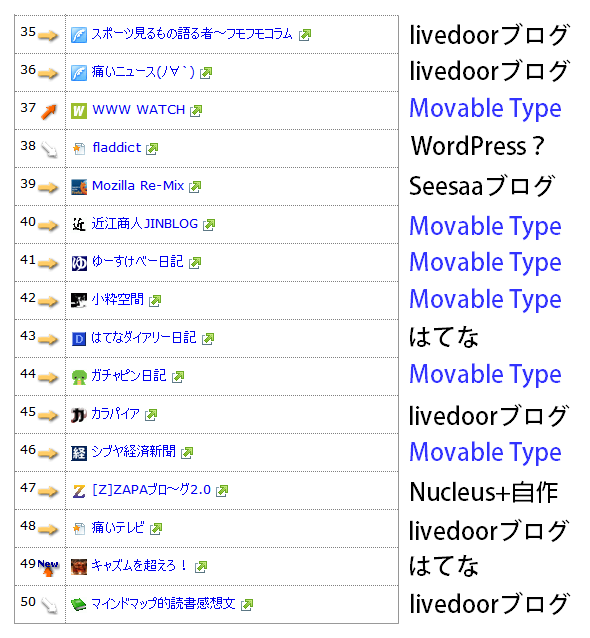Click external-link icon next to 近江商人JINBLOG
Image resolution: width=590 pixels, height=638 pixels.
click(209, 225)
